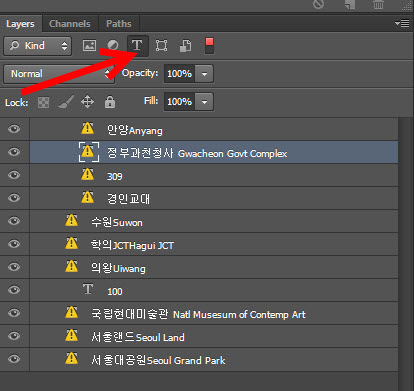Select layer named 안양Anyang
This screenshot has height=391, width=414.
click(x=135, y=130)
